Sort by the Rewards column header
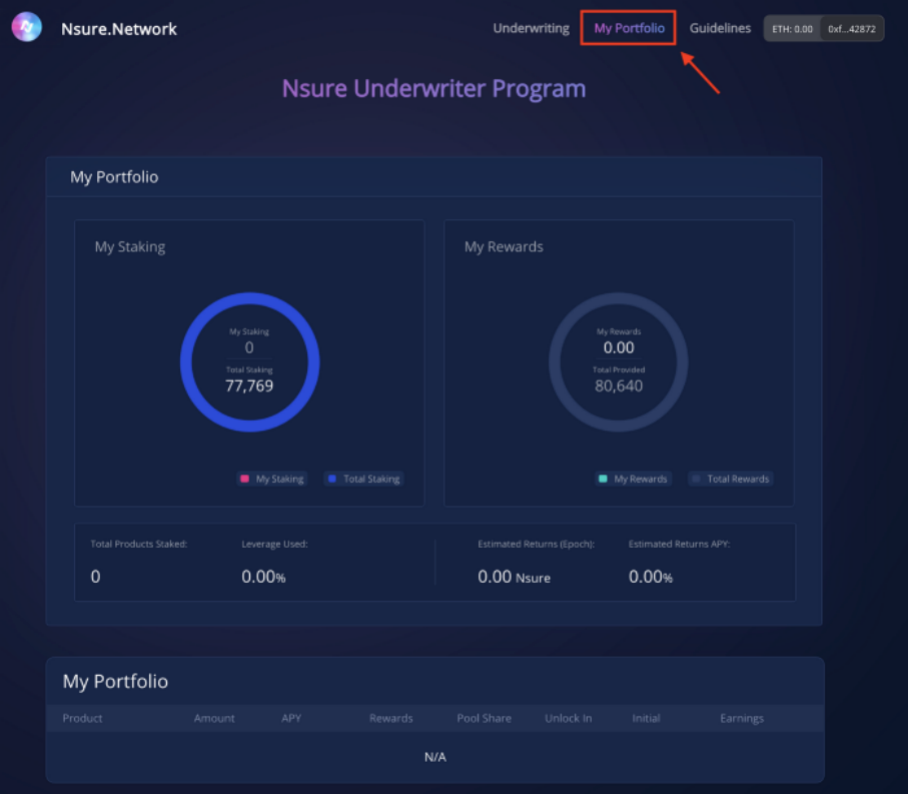 [x=391, y=718]
